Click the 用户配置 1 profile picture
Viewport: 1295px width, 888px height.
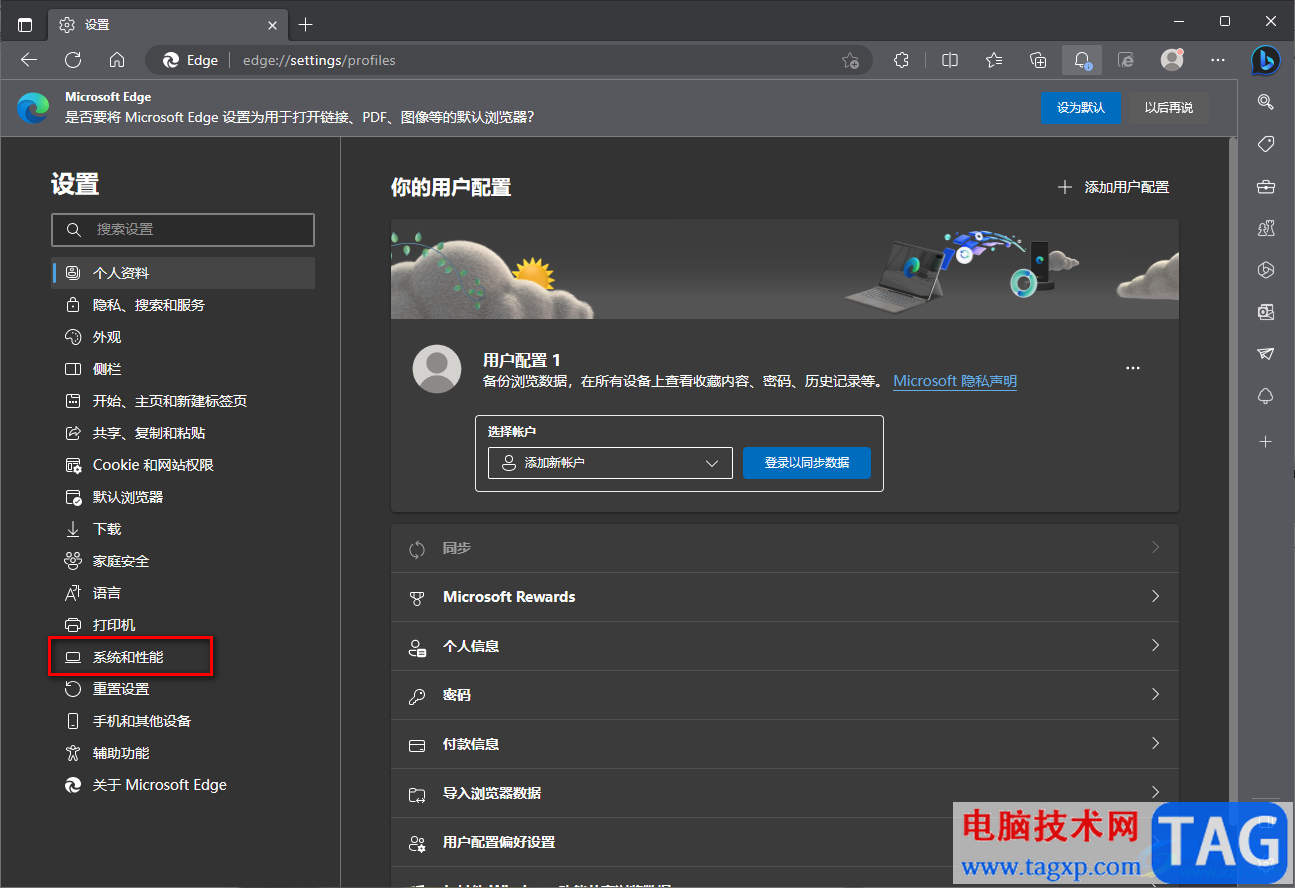click(x=437, y=369)
